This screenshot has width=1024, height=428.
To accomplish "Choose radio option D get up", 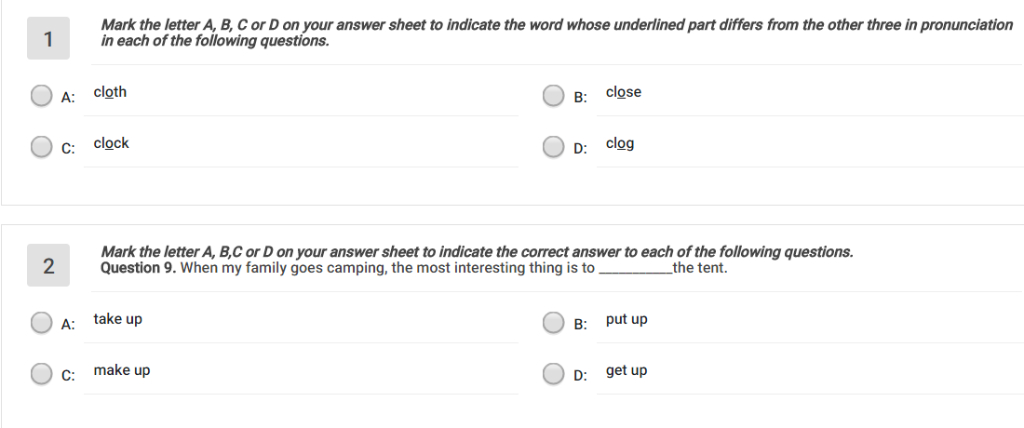I will tap(554, 373).
